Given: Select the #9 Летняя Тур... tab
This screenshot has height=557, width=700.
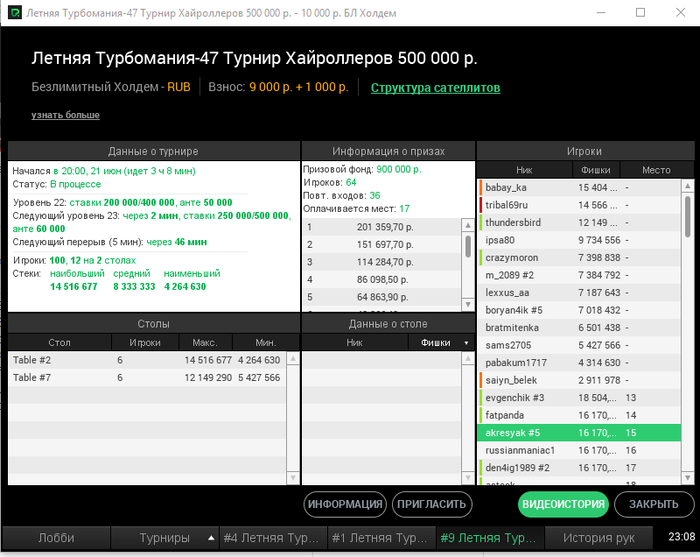Looking at the screenshot, I should 489,538.
